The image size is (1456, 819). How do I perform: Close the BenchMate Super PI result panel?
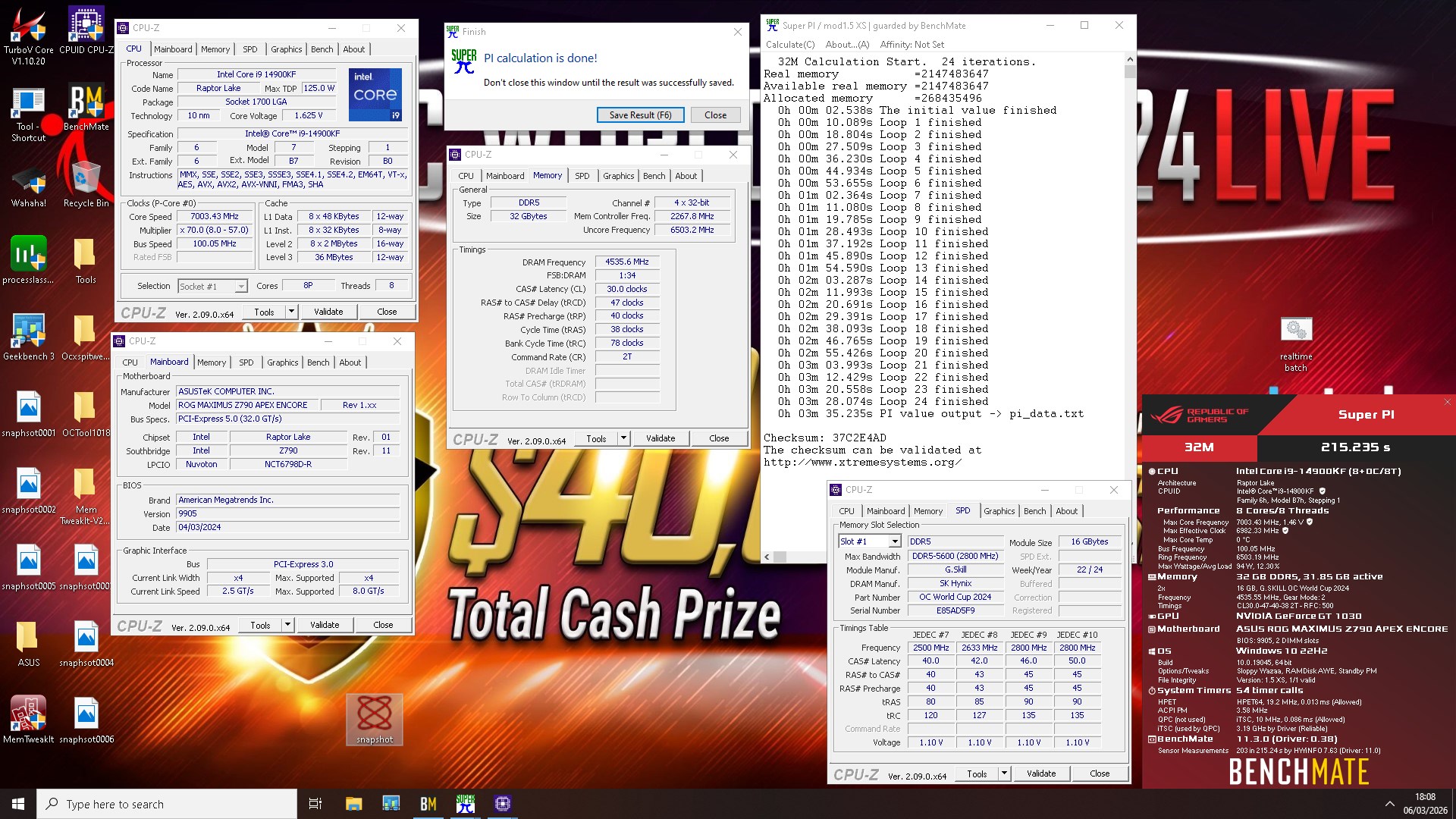point(1447,403)
